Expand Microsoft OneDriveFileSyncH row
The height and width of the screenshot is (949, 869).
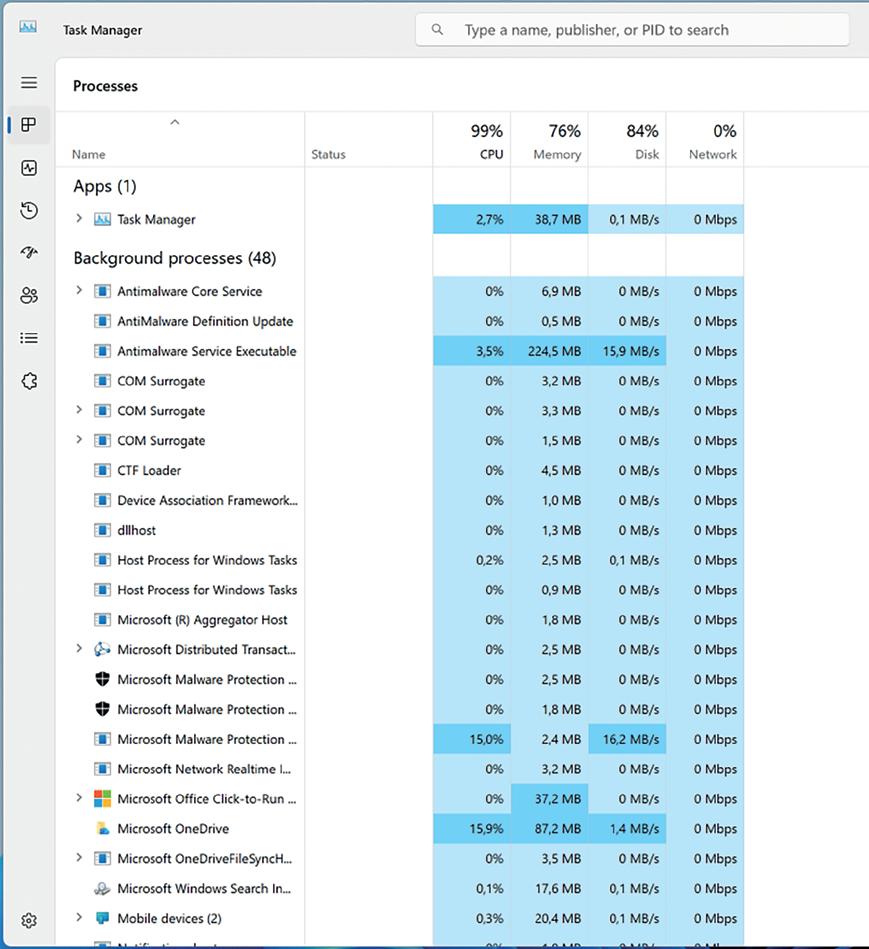coord(79,858)
